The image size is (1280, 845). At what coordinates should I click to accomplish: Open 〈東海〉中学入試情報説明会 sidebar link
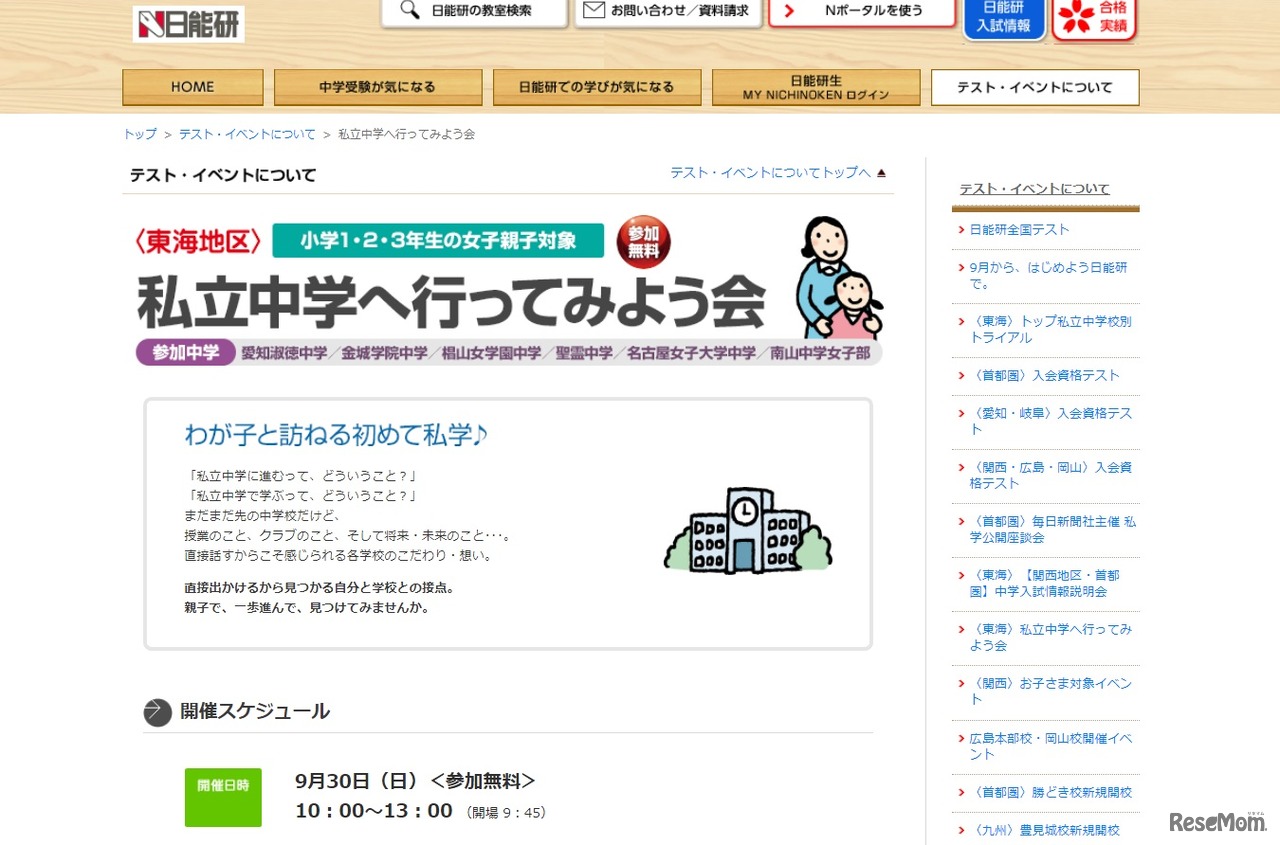coord(1044,584)
